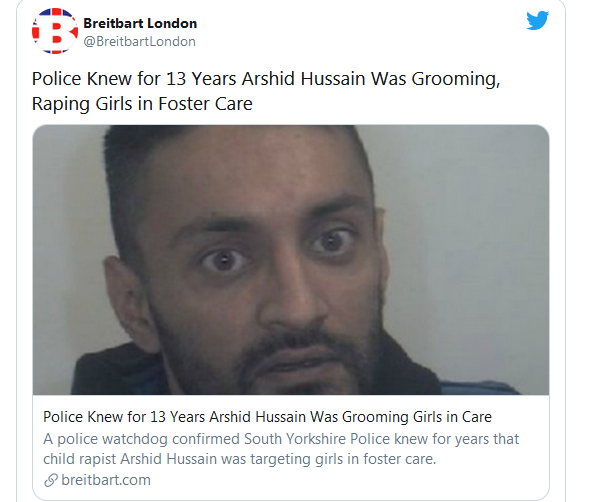Viewport: 589px width, 502px height.
Task: Click the article preview mugshot image
Action: [x=291, y=260]
